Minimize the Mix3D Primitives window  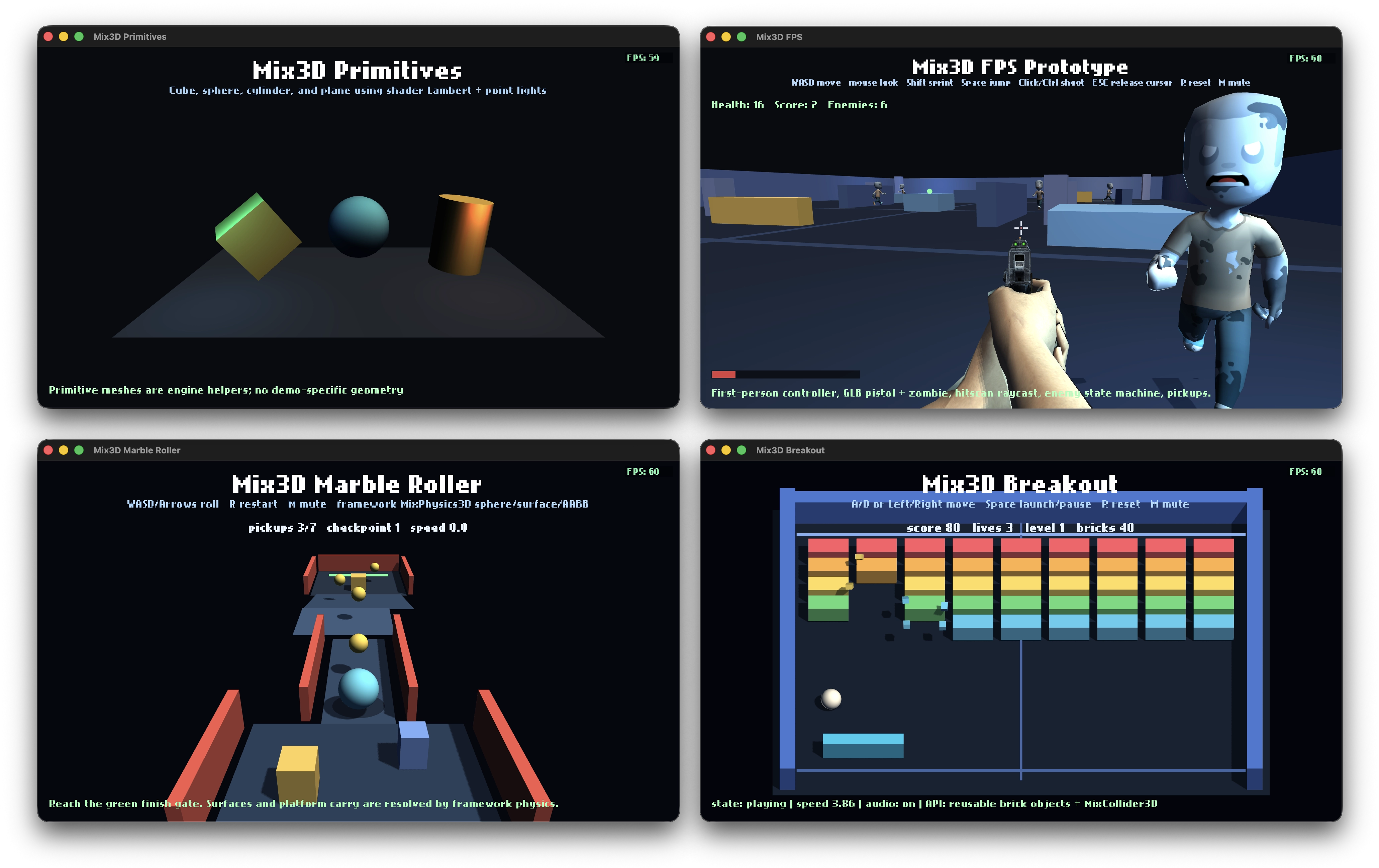64,37
